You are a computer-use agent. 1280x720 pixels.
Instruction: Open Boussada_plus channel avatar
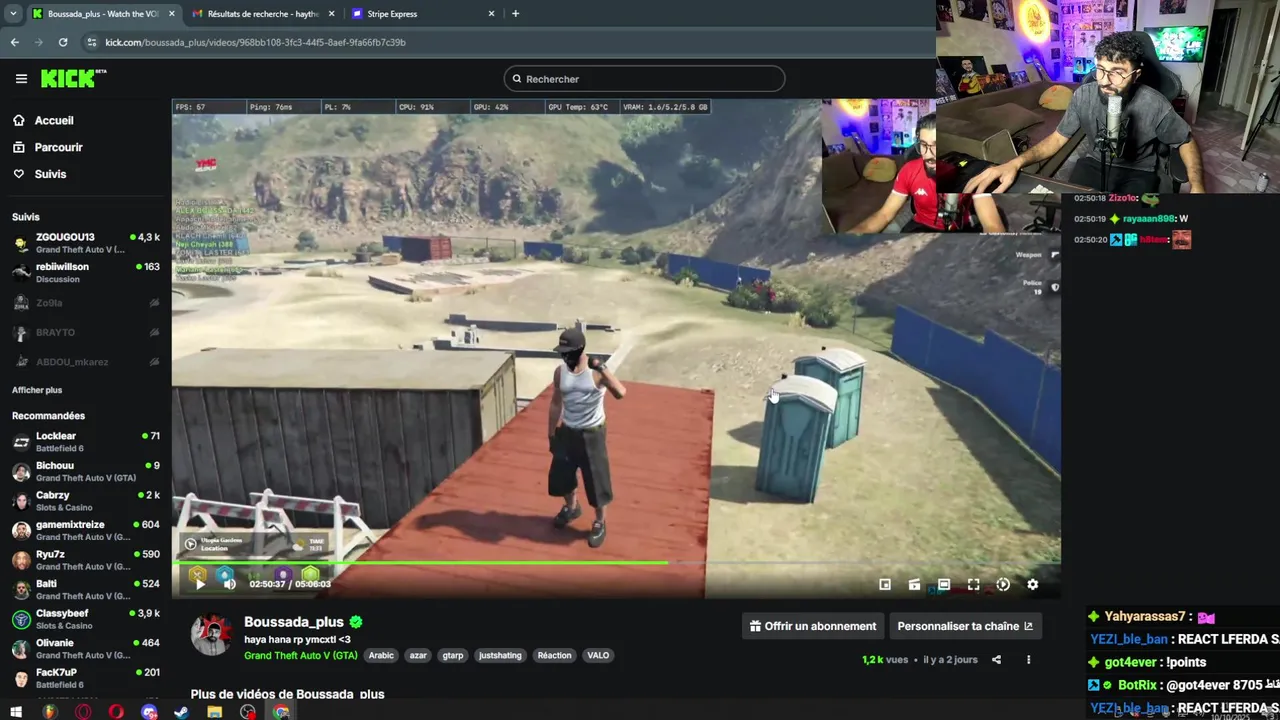point(211,635)
